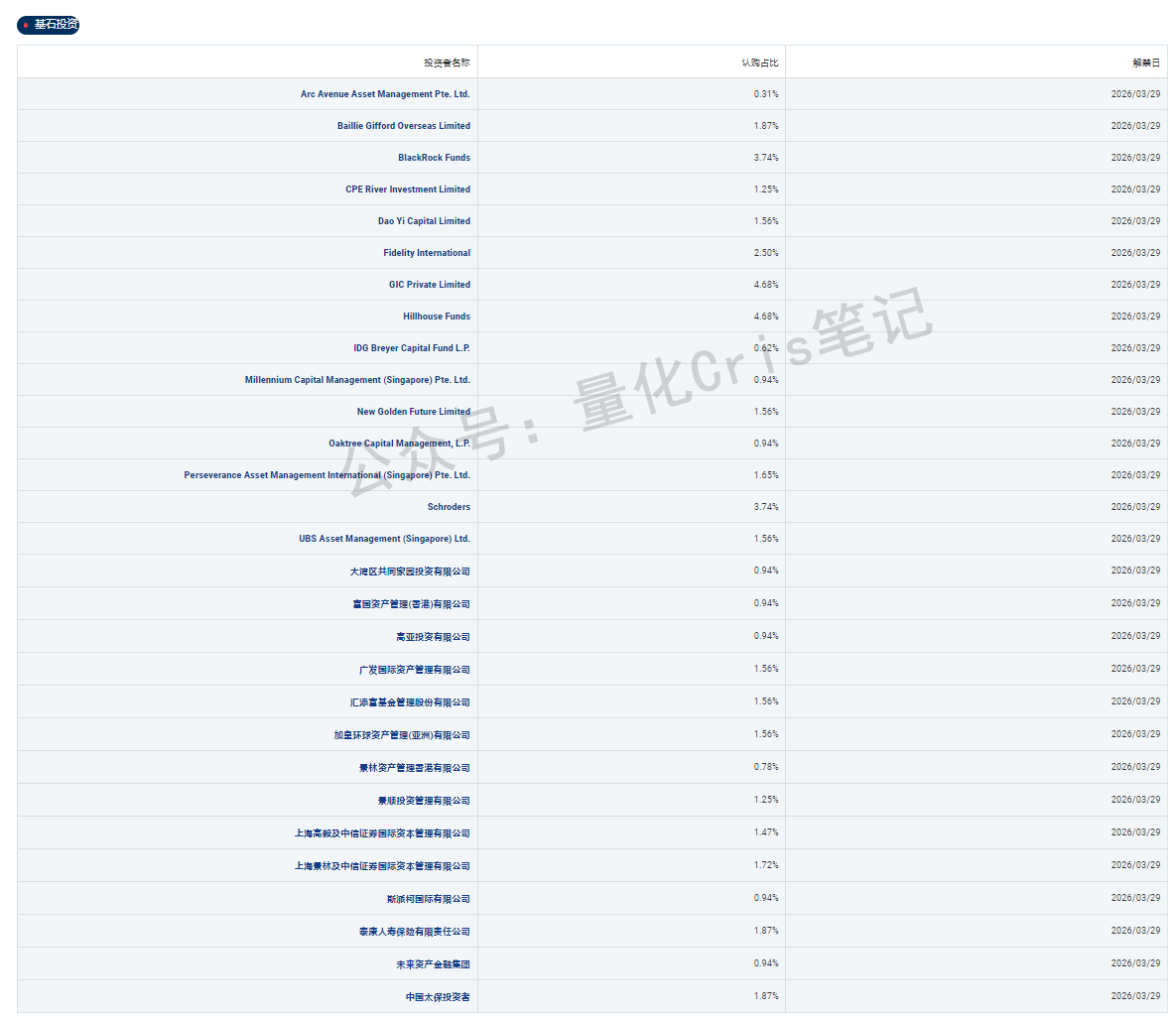Select 景顺投资管理's 1.25% value
This screenshot has height=1018, width=1176.
pyautogui.click(x=766, y=800)
